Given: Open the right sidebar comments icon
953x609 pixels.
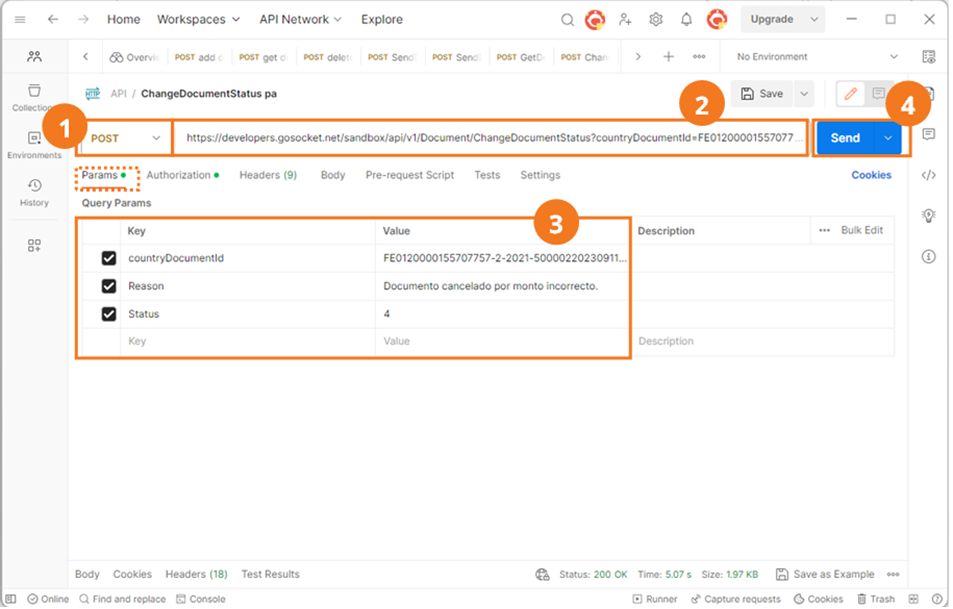Looking at the screenshot, I should point(929,134).
